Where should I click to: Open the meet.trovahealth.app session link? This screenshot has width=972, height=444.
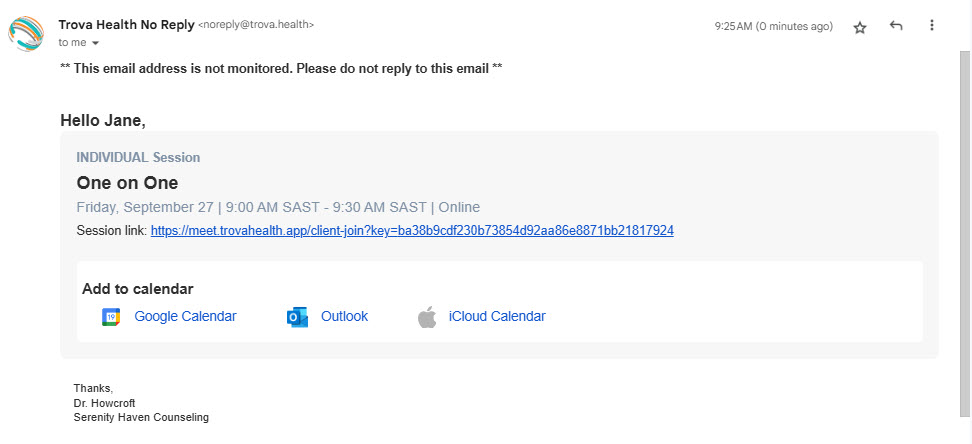click(x=412, y=231)
